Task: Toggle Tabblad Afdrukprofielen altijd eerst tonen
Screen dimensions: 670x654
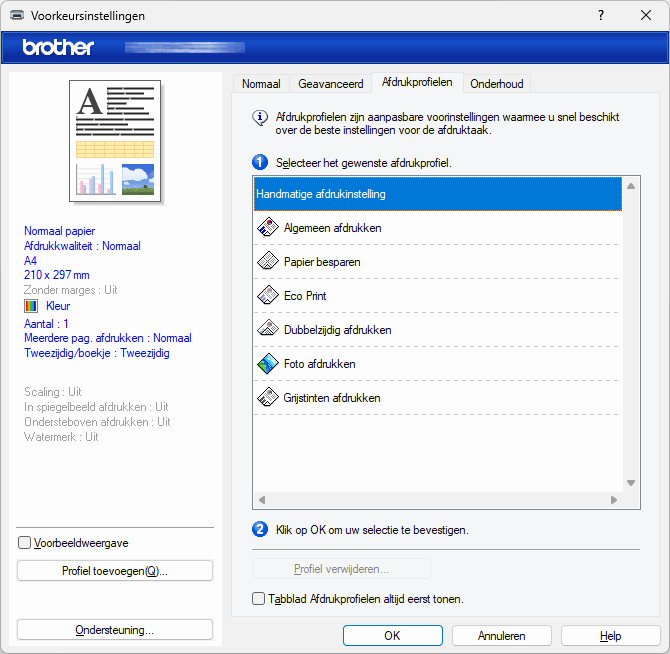Action: point(259,599)
